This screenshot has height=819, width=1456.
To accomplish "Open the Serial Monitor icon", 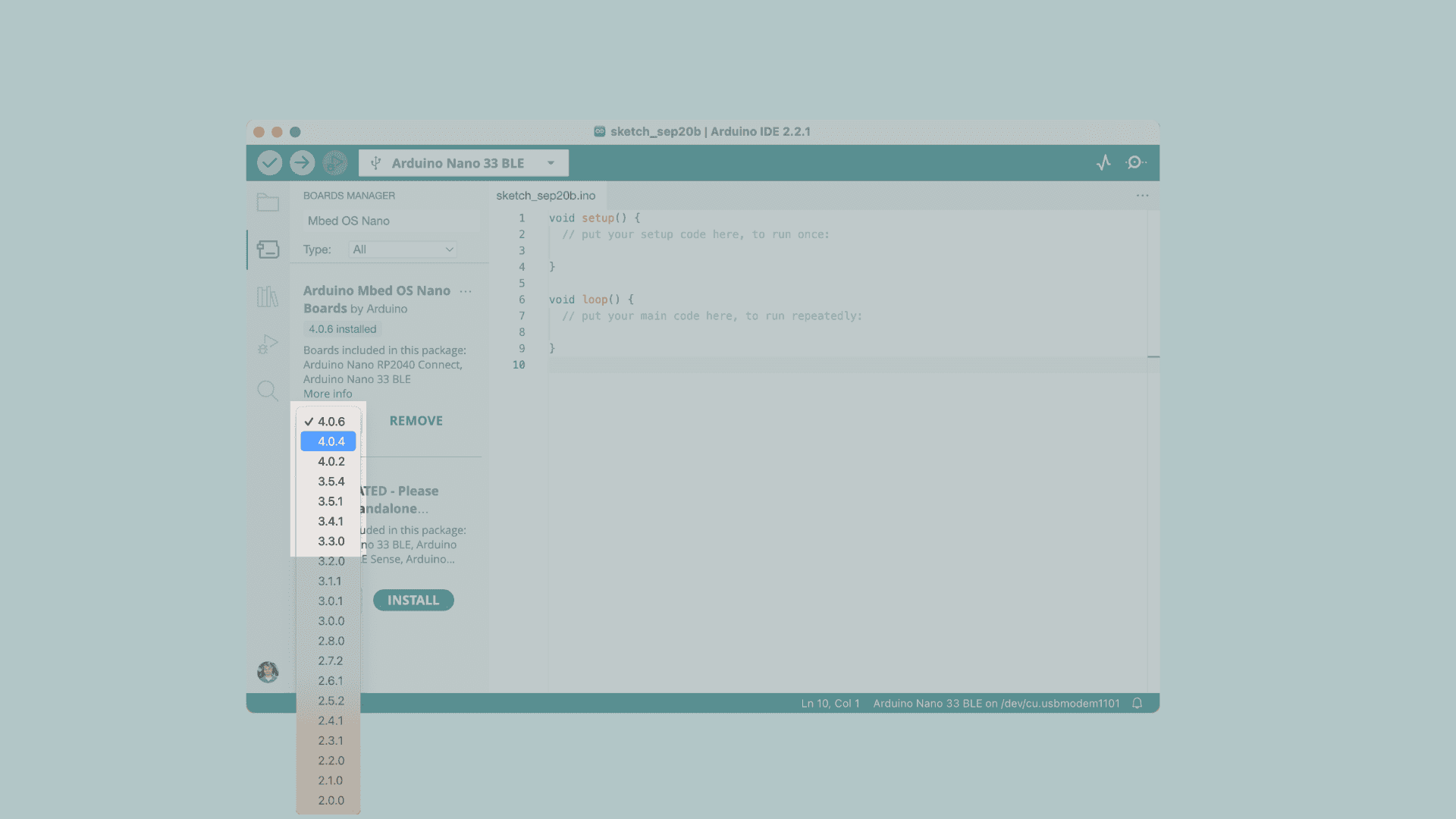I will [1135, 162].
